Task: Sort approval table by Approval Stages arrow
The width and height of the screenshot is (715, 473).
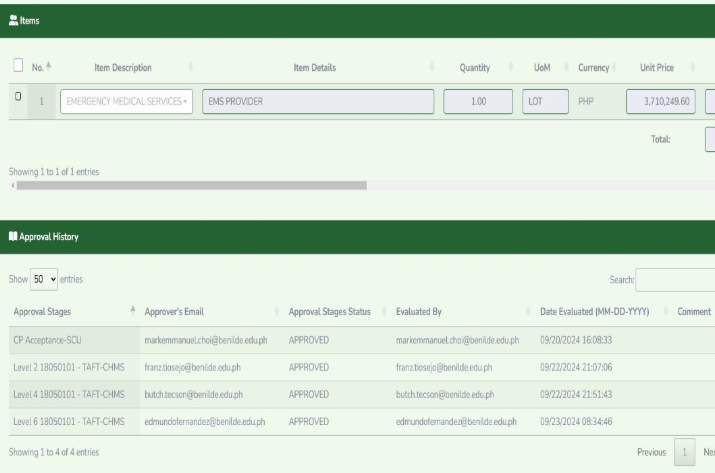Action: (x=133, y=313)
